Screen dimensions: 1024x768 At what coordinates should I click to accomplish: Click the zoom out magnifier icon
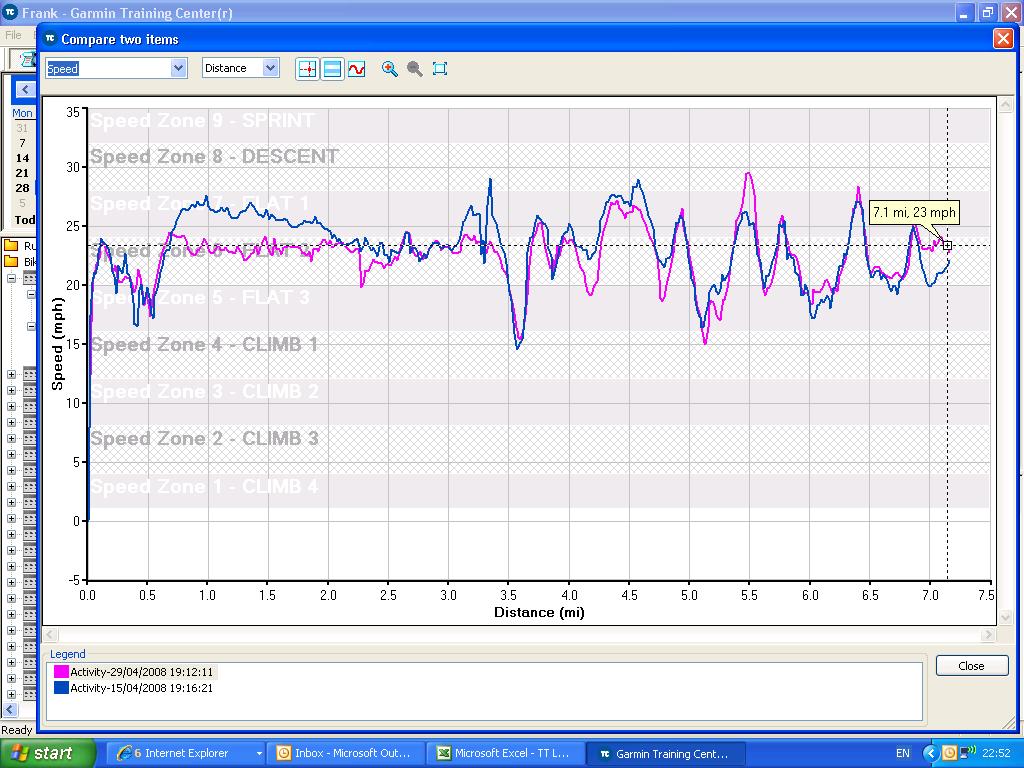click(414, 69)
